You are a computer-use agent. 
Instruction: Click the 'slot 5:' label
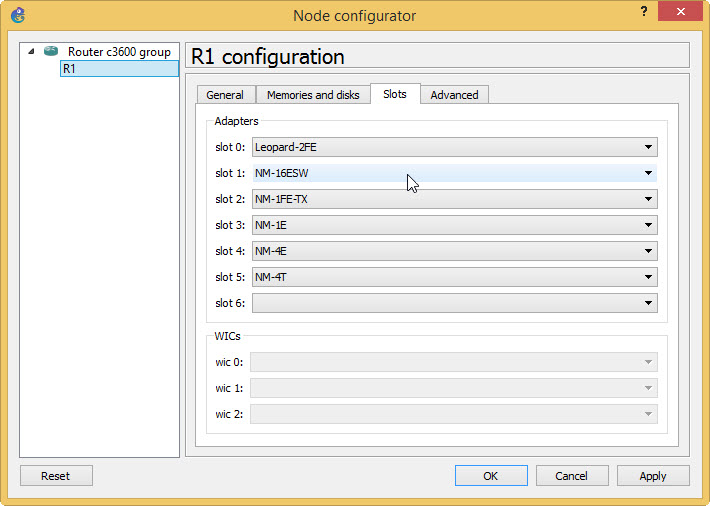(x=230, y=277)
